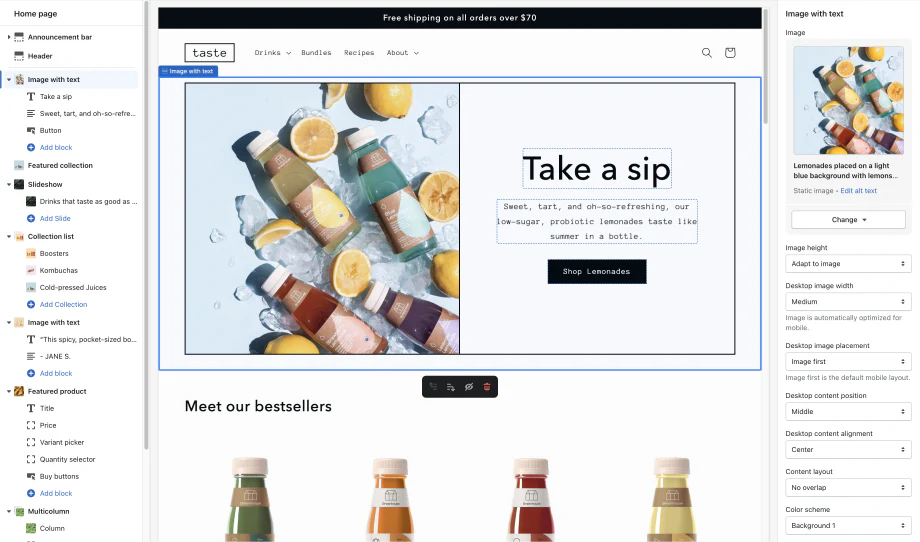Click move section up toolbar icon
This screenshot has width=920, height=542.
click(x=433, y=387)
